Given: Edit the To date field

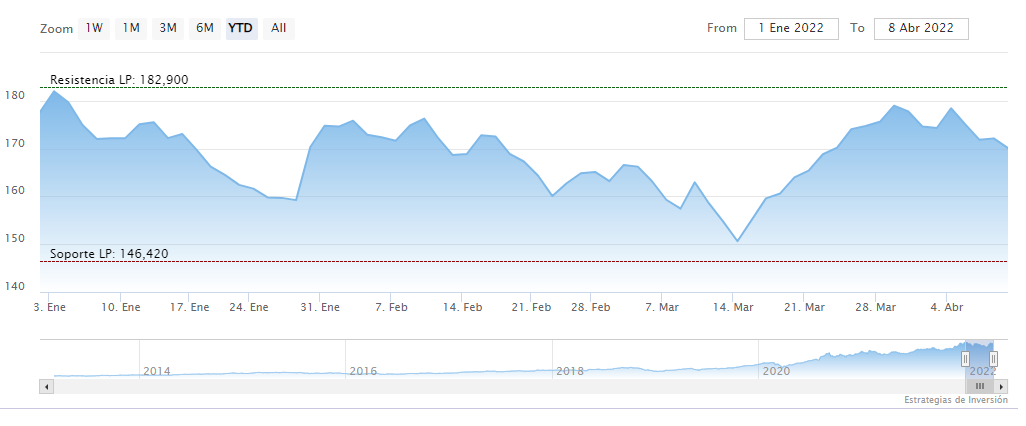Looking at the screenshot, I should tap(921, 28).
